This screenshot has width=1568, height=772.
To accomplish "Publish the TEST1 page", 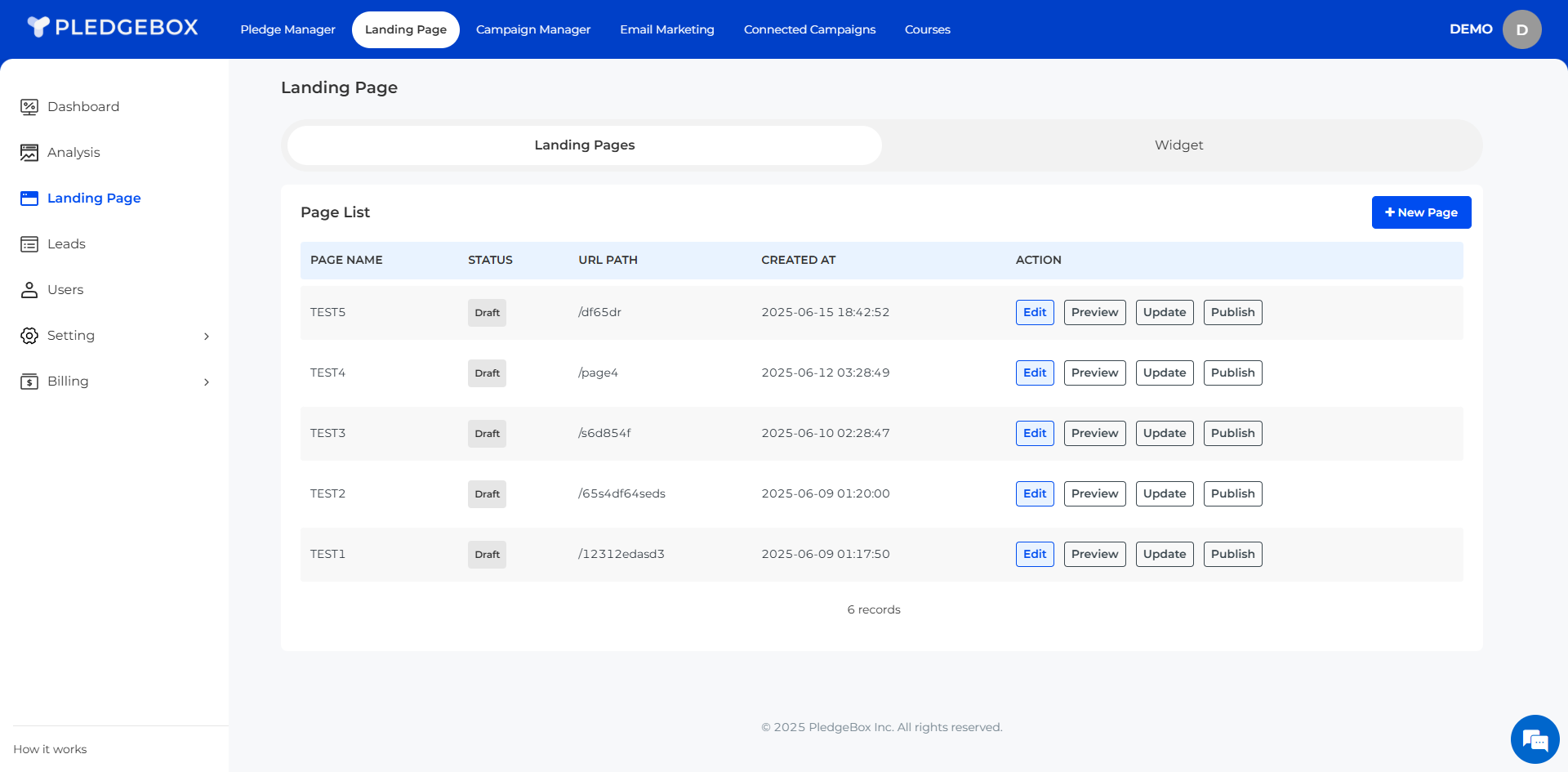I will pyautogui.click(x=1233, y=554).
